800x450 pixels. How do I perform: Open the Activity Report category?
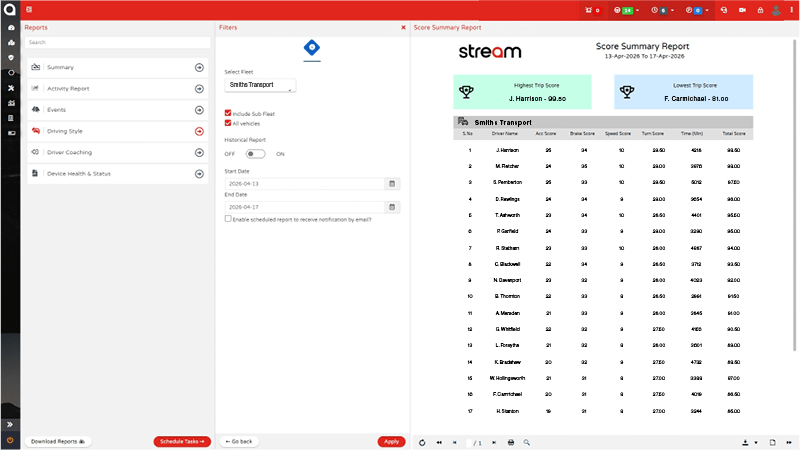point(117,89)
